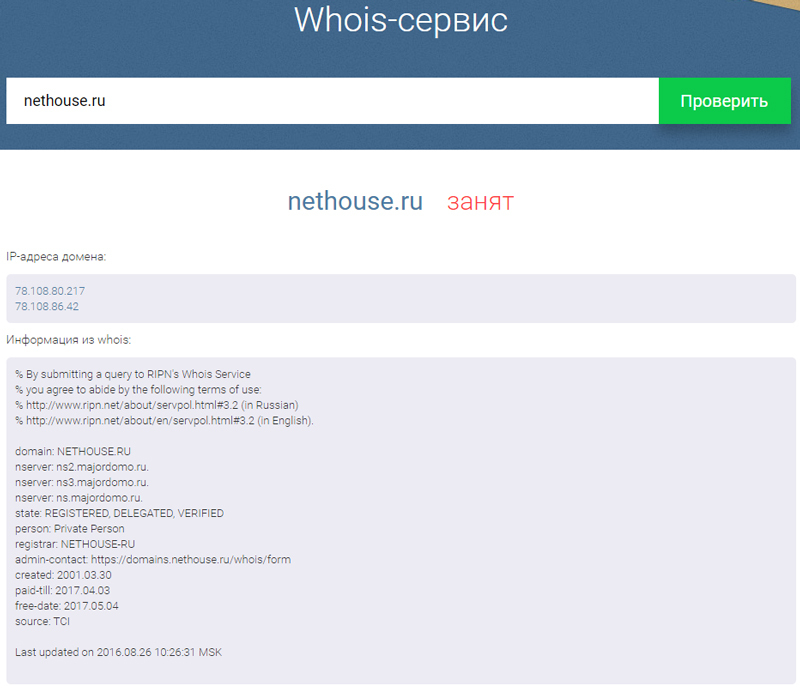Screen dimensions: 800x689
Task: Click line 'created: 2001.03.30'
Action: [63, 575]
